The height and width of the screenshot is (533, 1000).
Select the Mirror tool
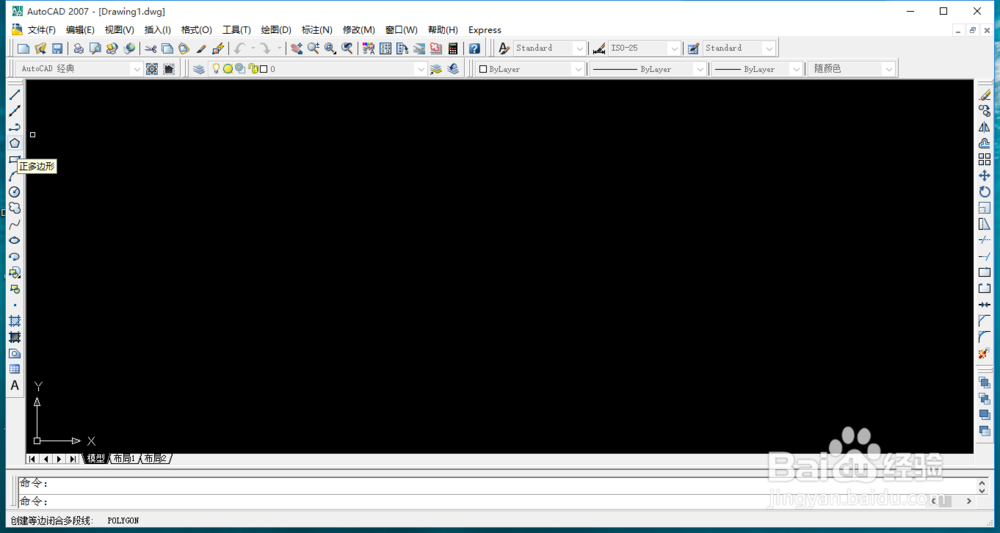pyautogui.click(x=985, y=127)
